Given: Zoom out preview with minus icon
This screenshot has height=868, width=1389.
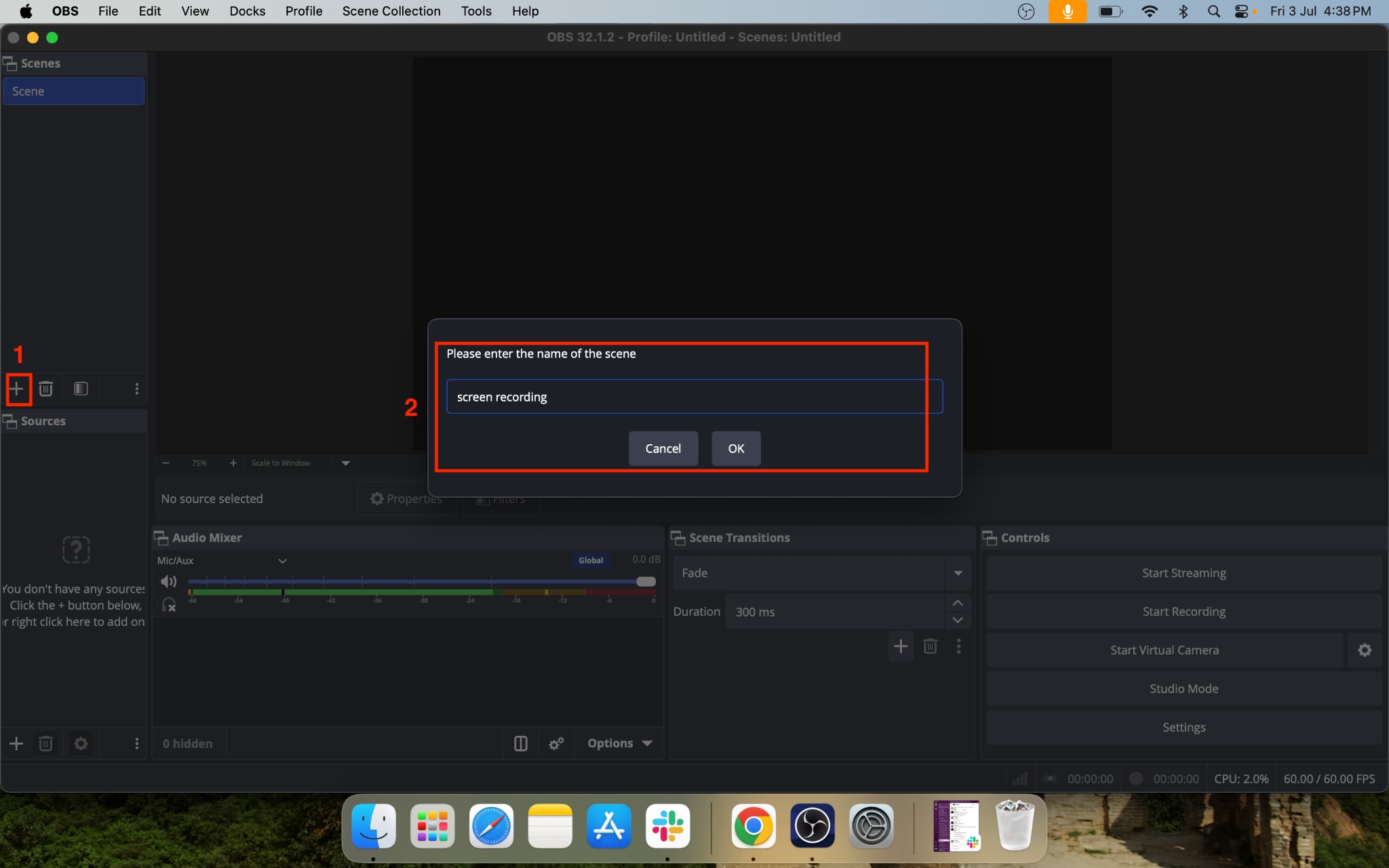Looking at the screenshot, I should (x=166, y=463).
